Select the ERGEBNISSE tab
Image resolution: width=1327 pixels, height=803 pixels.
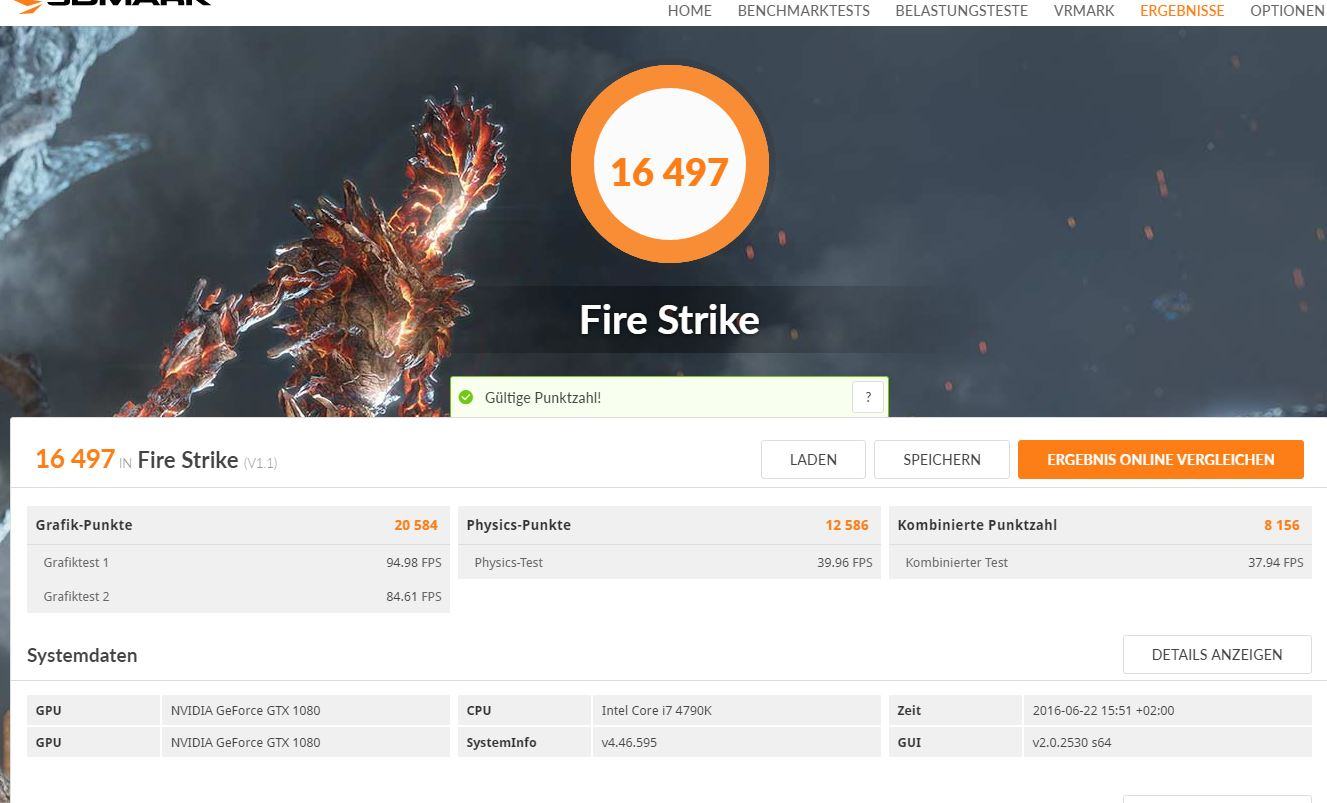[x=1182, y=11]
